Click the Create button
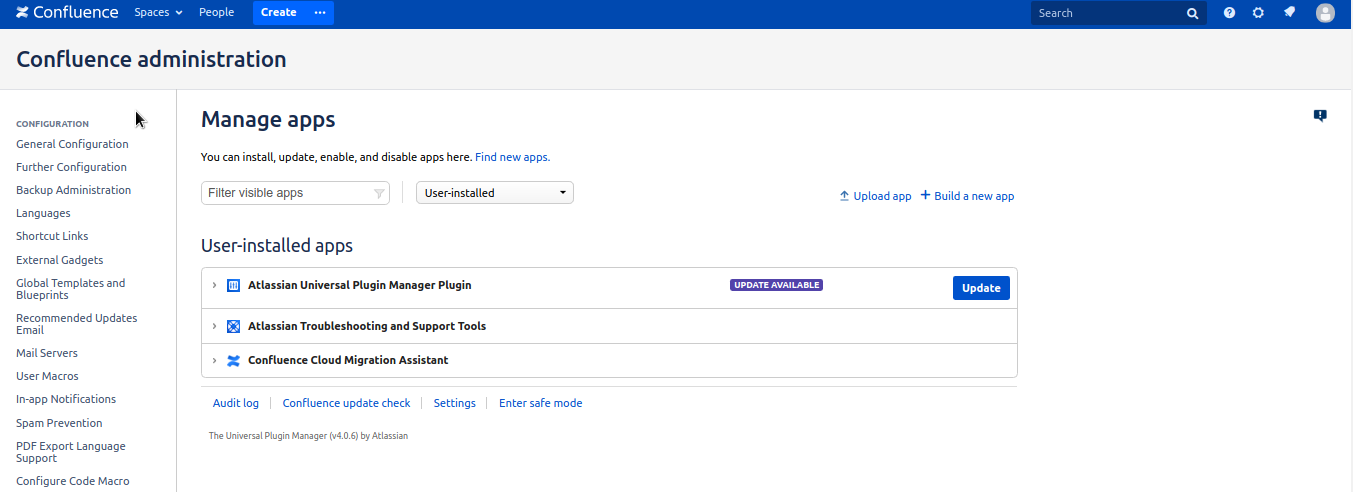Viewport: 1353px width, 492px height. [x=279, y=13]
